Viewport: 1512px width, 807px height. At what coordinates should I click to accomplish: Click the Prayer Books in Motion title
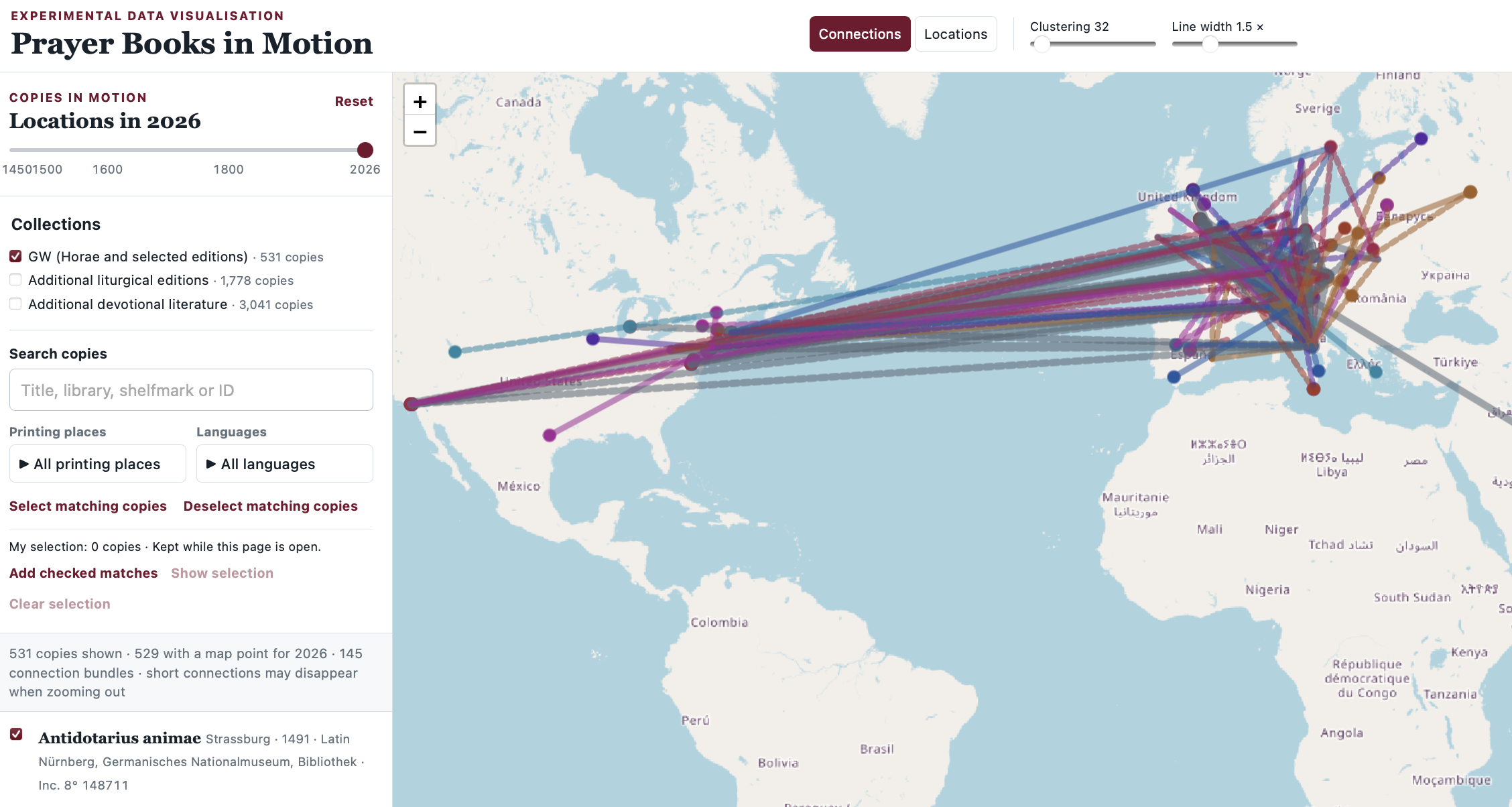[192, 44]
